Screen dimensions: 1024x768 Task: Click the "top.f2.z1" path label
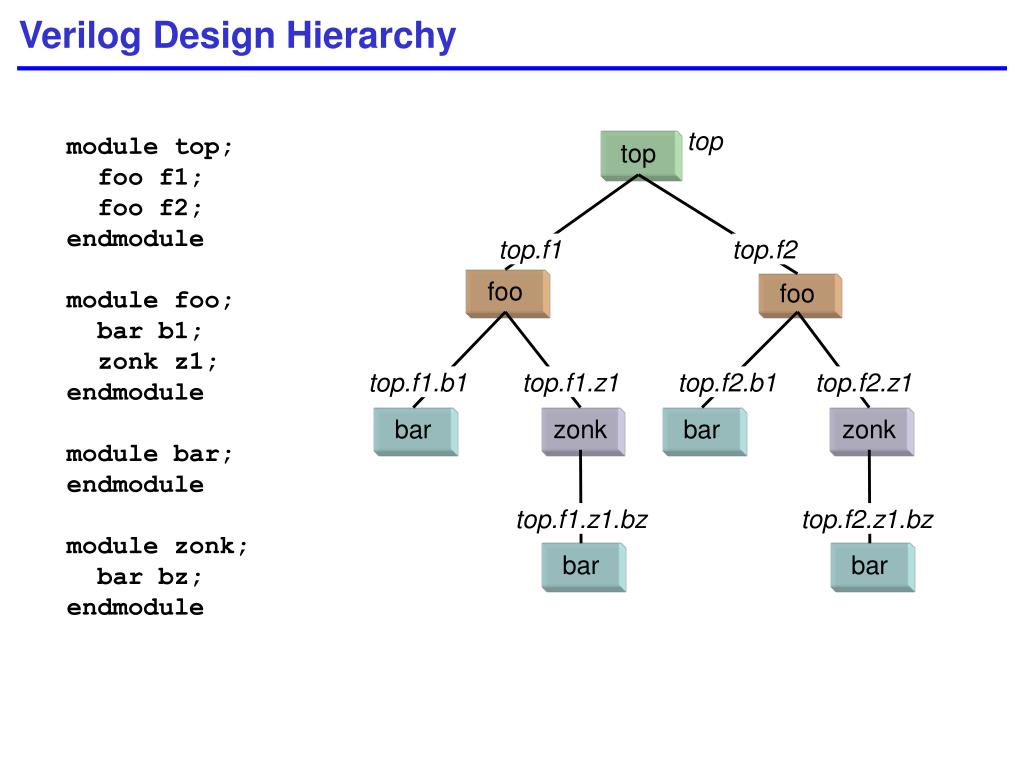pyautogui.click(x=863, y=383)
